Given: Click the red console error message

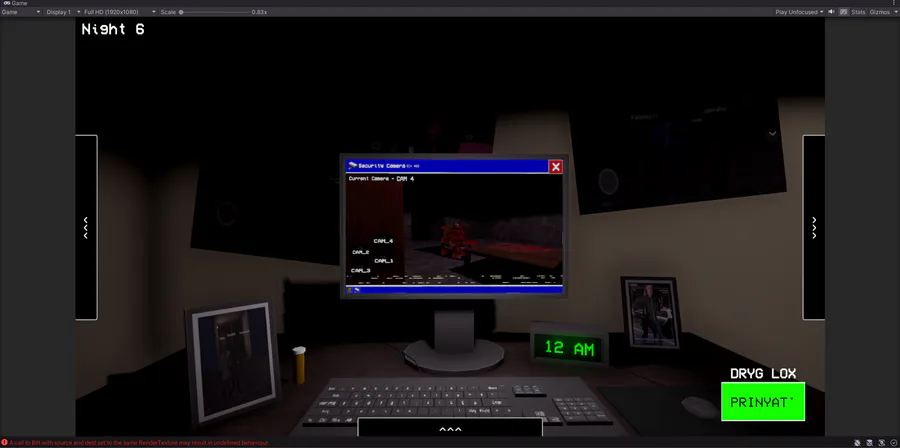Looking at the screenshot, I should (x=139, y=443).
